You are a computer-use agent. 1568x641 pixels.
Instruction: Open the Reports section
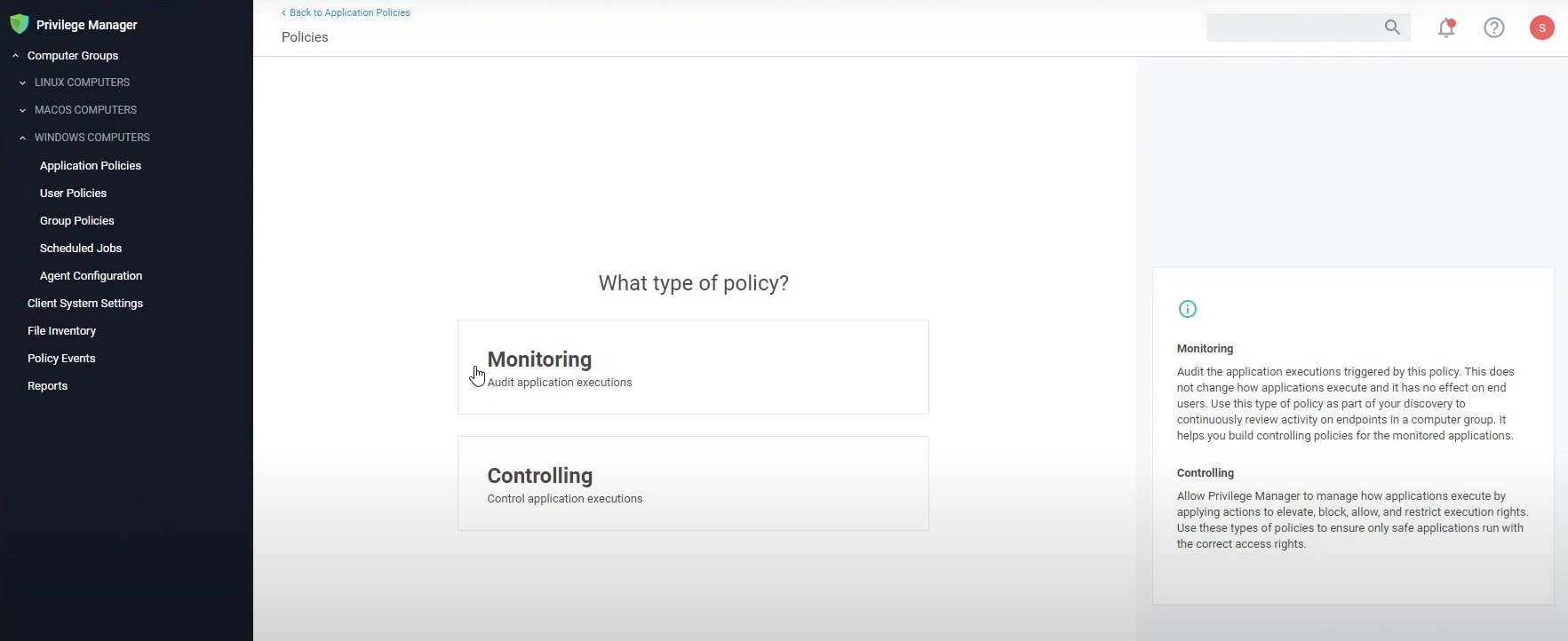point(49,385)
